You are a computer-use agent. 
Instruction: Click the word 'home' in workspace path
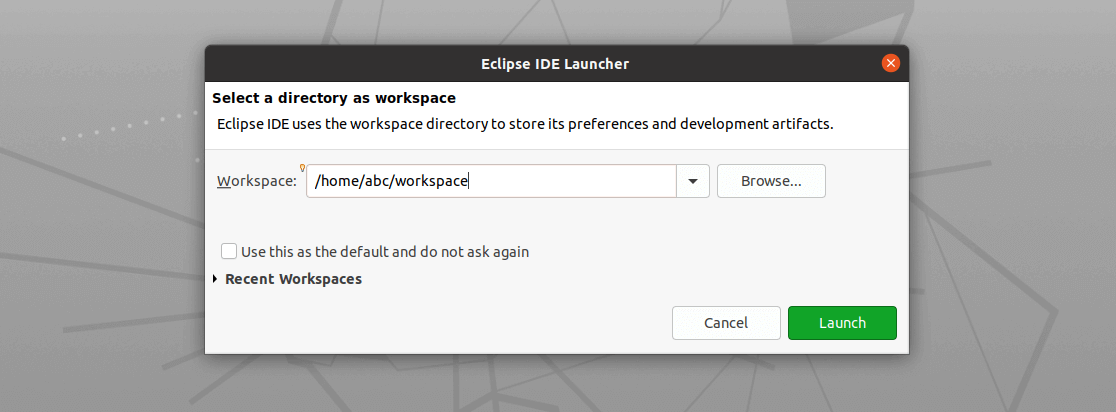pyautogui.click(x=339, y=181)
